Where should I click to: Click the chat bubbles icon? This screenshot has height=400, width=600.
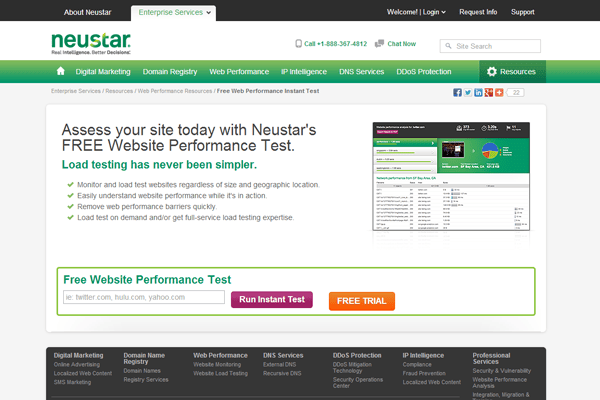click(x=379, y=44)
